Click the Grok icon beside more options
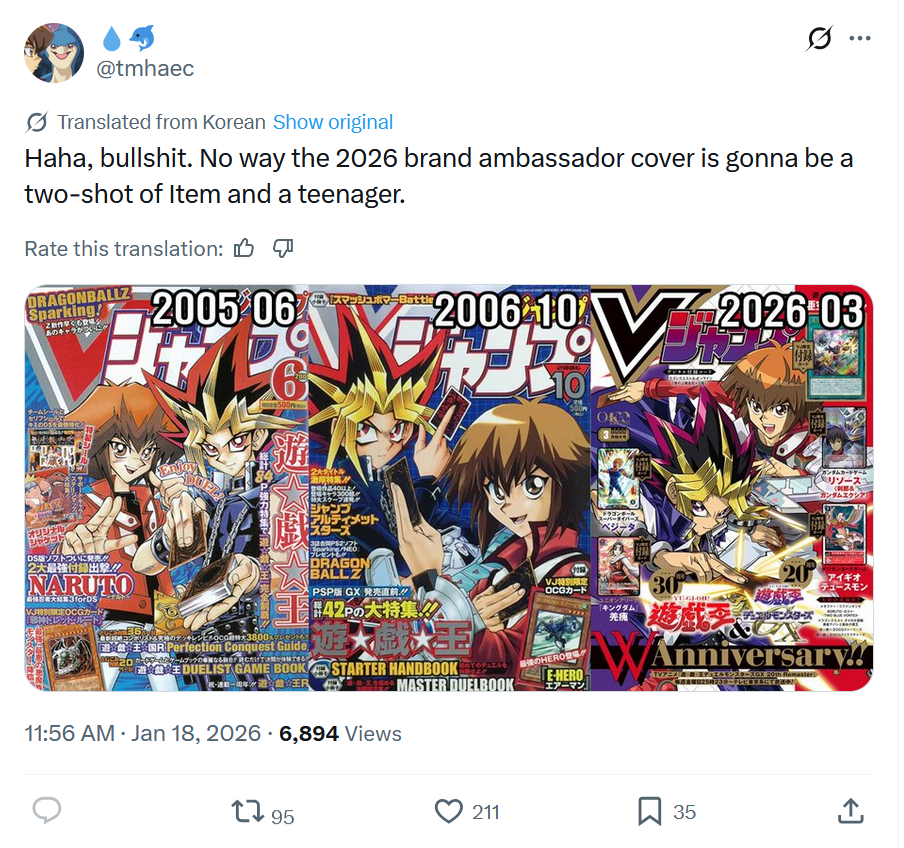This screenshot has height=848, width=904. pyautogui.click(x=819, y=39)
